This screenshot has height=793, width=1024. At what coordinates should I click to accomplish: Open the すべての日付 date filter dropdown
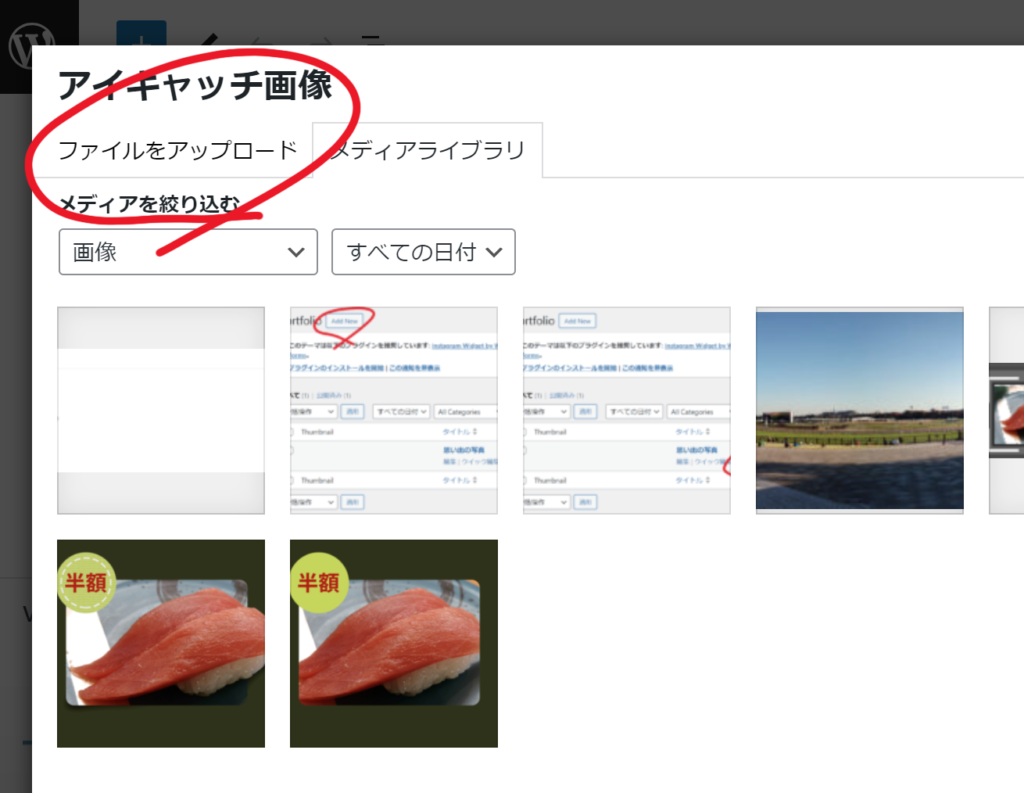tap(422, 252)
